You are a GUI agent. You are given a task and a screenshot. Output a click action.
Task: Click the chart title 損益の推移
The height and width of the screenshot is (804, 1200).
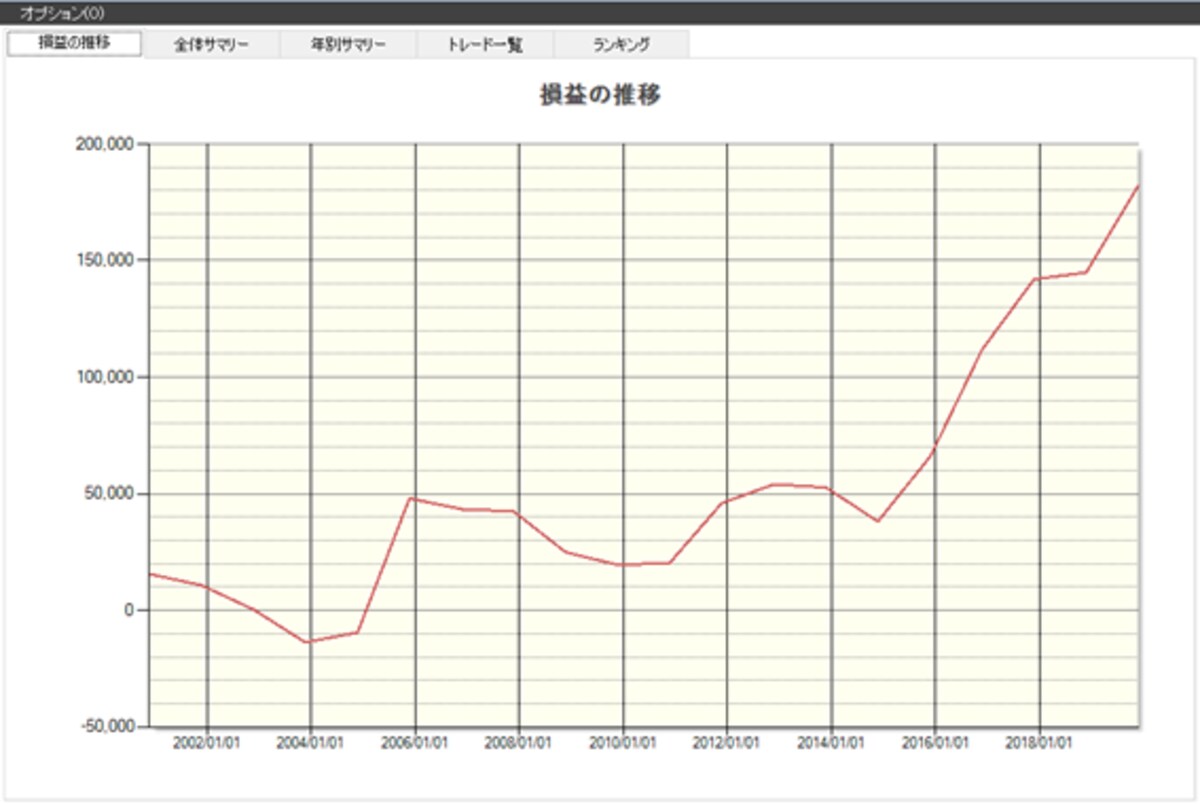point(599,96)
